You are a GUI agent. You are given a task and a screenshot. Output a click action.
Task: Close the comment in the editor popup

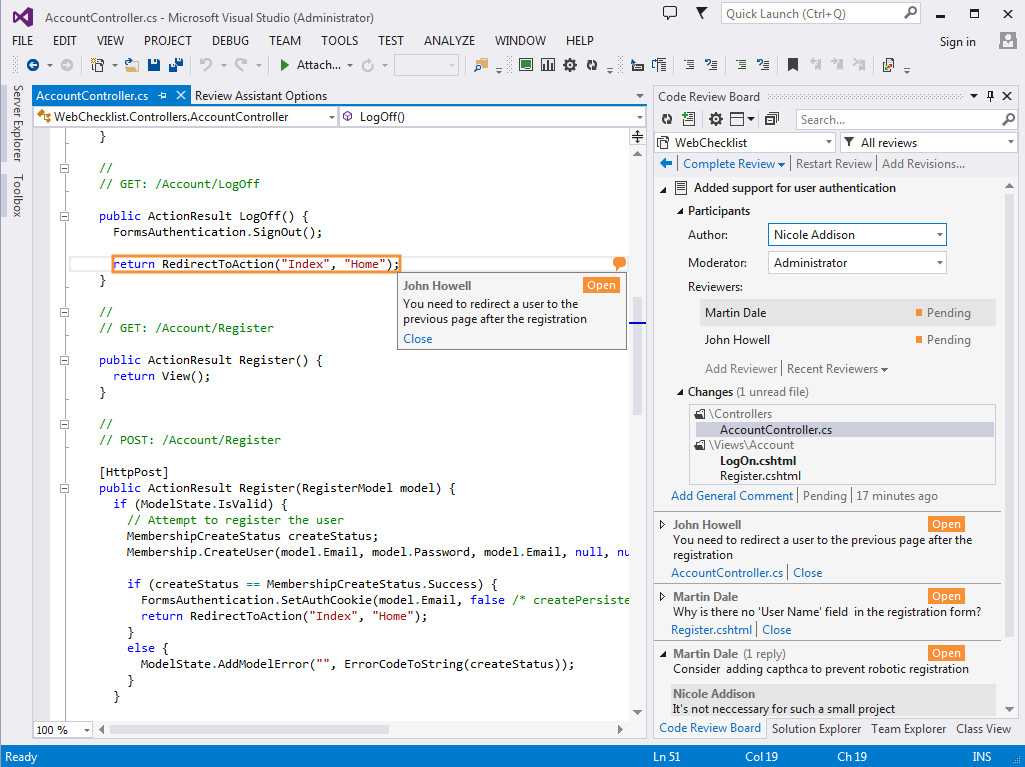pyautogui.click(x=417, y=339)
